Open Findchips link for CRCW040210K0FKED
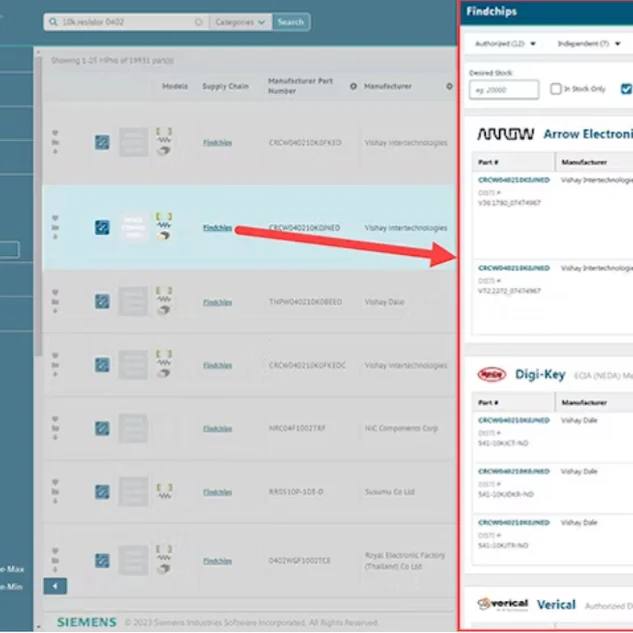 coord(217,143)
